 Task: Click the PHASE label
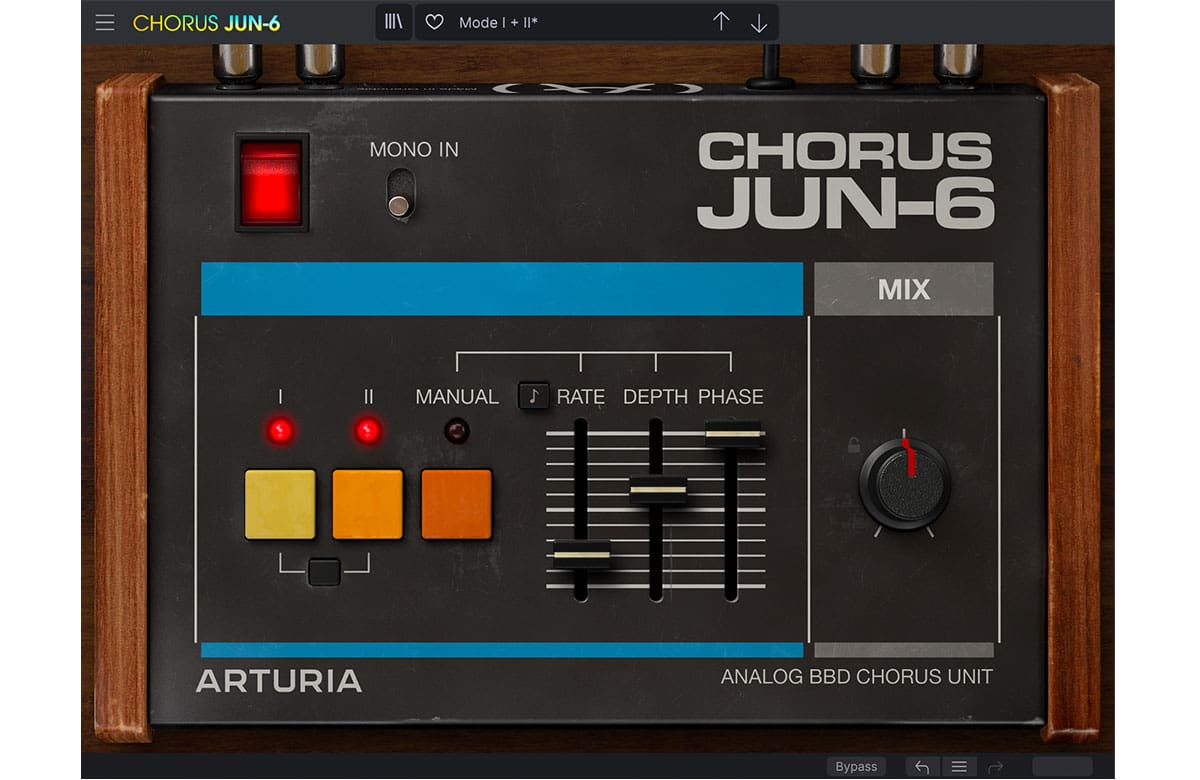click(731, 397)
